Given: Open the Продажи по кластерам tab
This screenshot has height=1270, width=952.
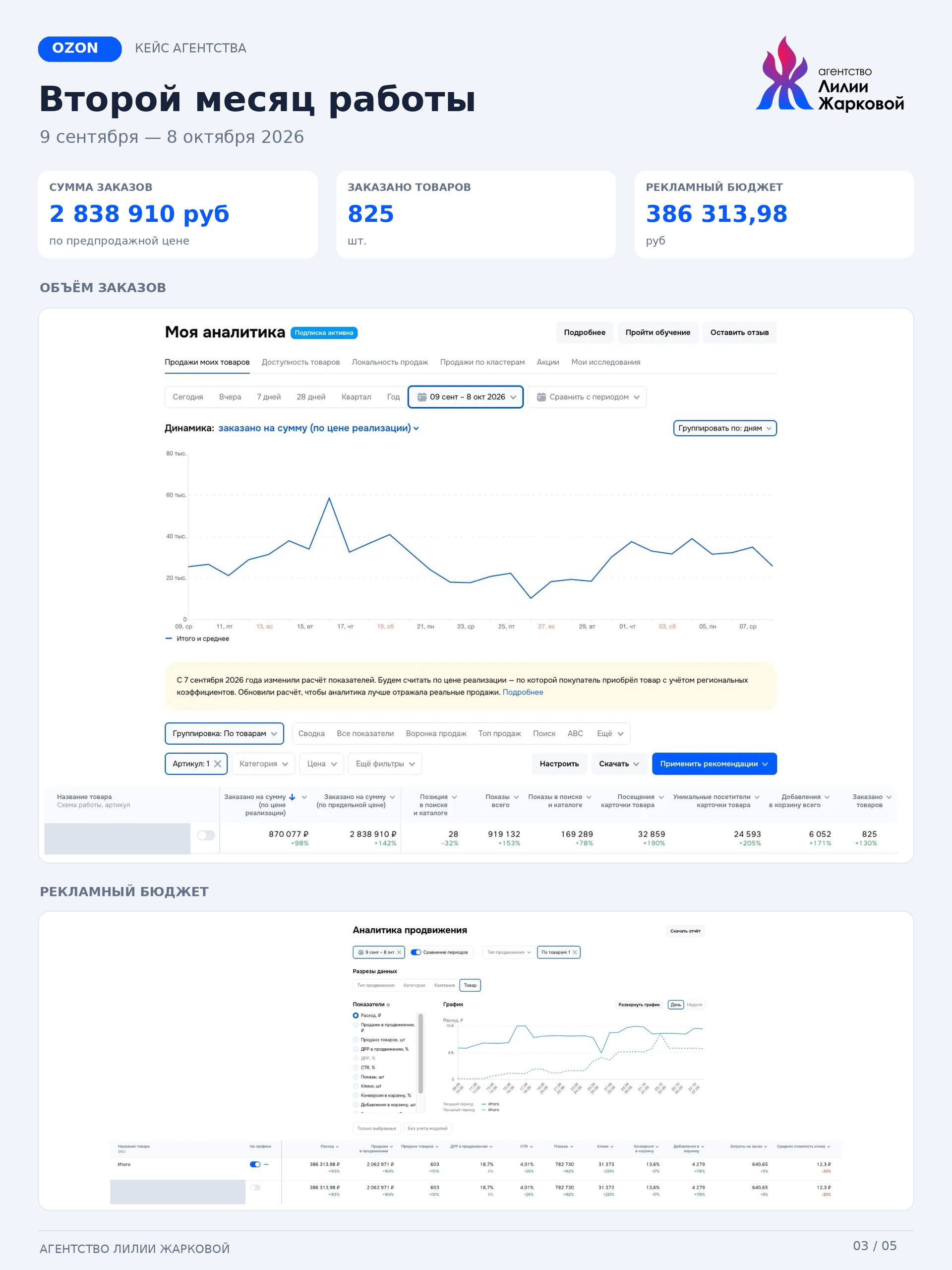Looking at the screenshot, I should click(x=482, y=362).
